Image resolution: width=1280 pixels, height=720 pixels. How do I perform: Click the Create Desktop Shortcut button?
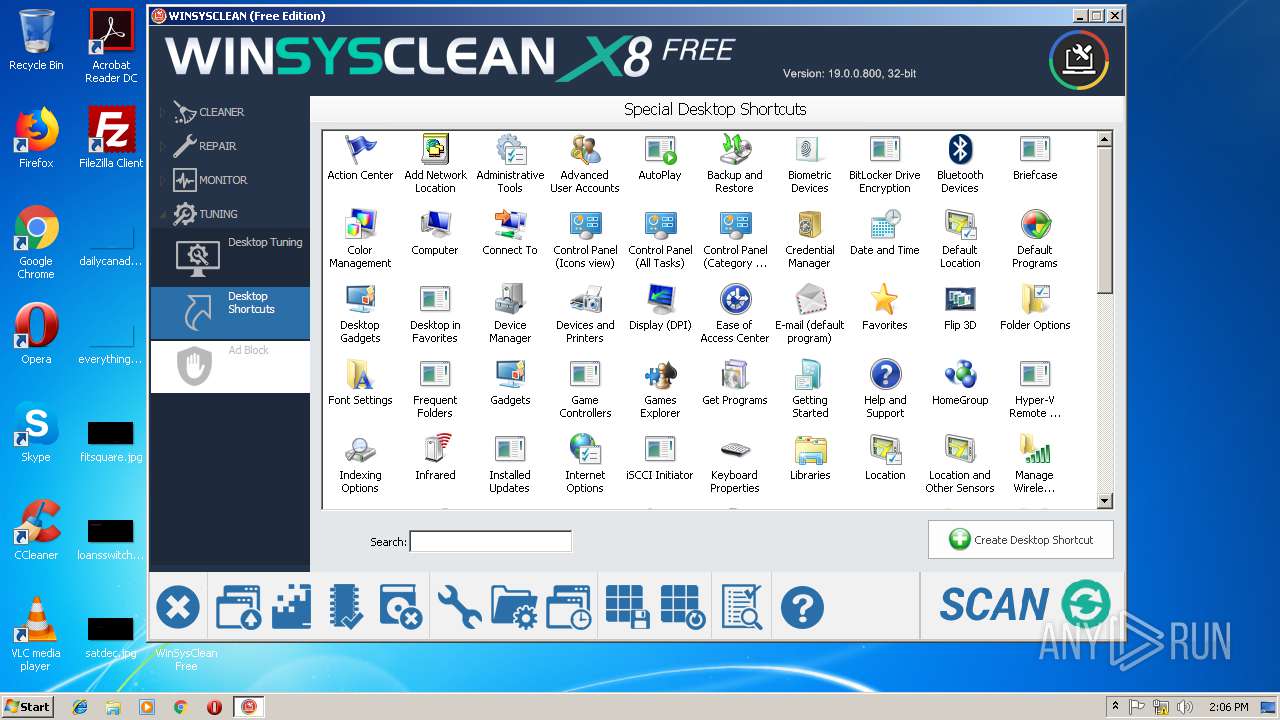point(1020,540)
